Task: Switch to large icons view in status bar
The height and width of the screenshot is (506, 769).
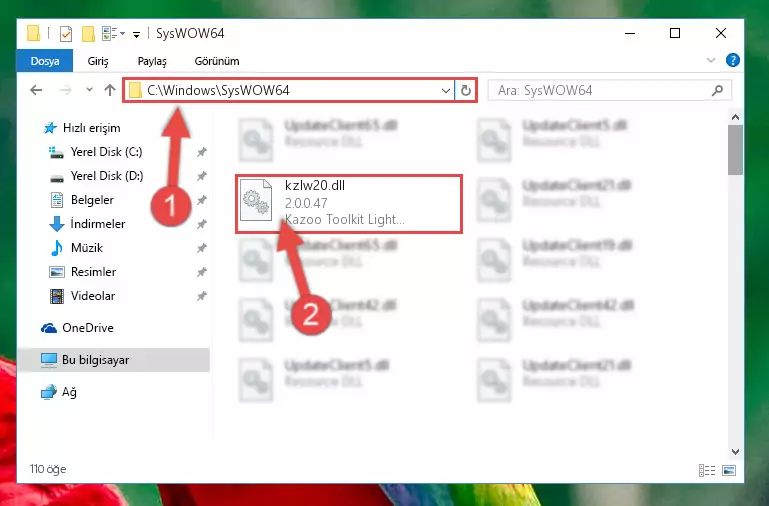Action: click(x=729, y=471)
